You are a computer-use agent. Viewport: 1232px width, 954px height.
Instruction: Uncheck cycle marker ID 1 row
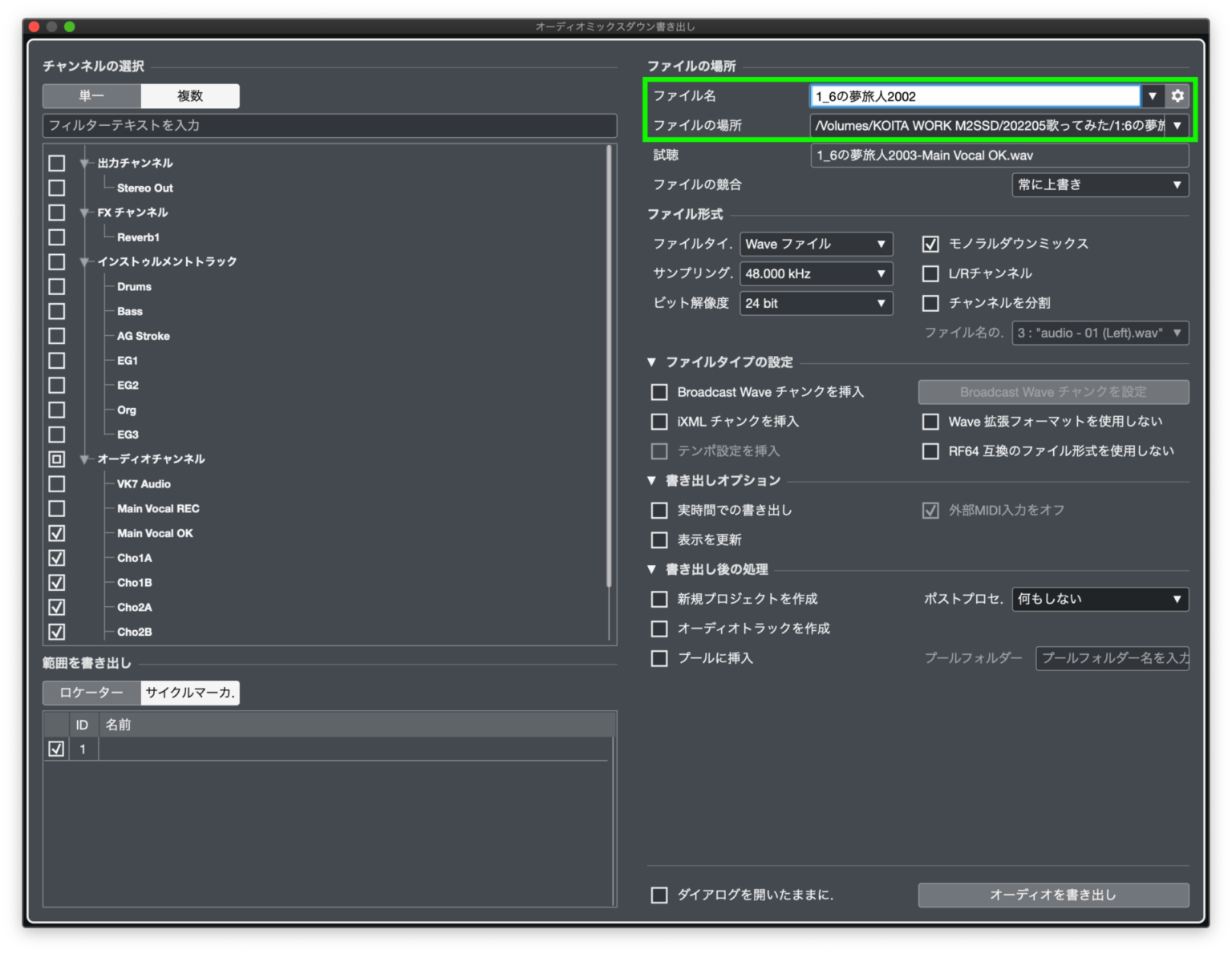[56, 749]
